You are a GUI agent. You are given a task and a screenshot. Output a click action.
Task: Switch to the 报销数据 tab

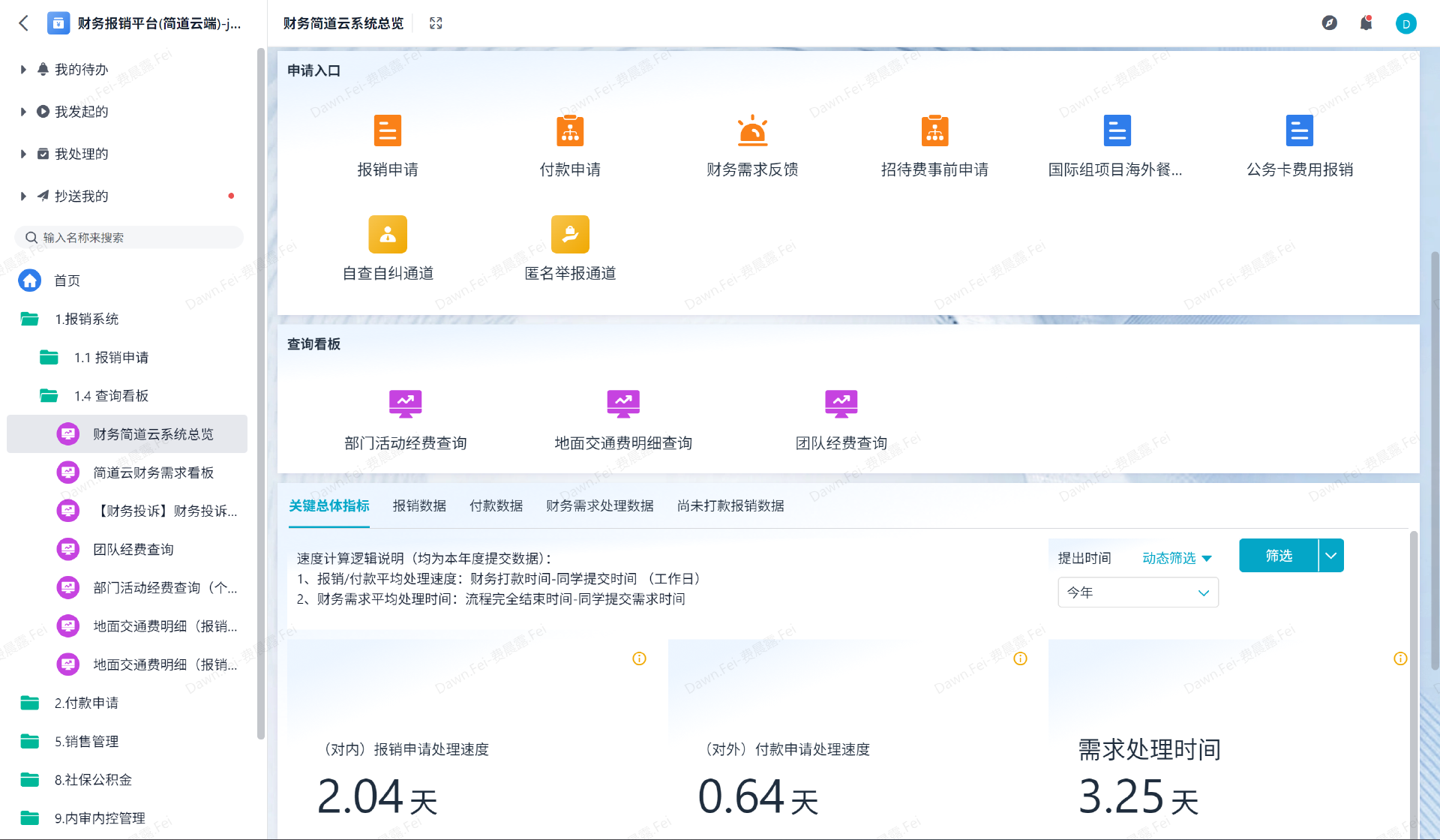[418, 505]
